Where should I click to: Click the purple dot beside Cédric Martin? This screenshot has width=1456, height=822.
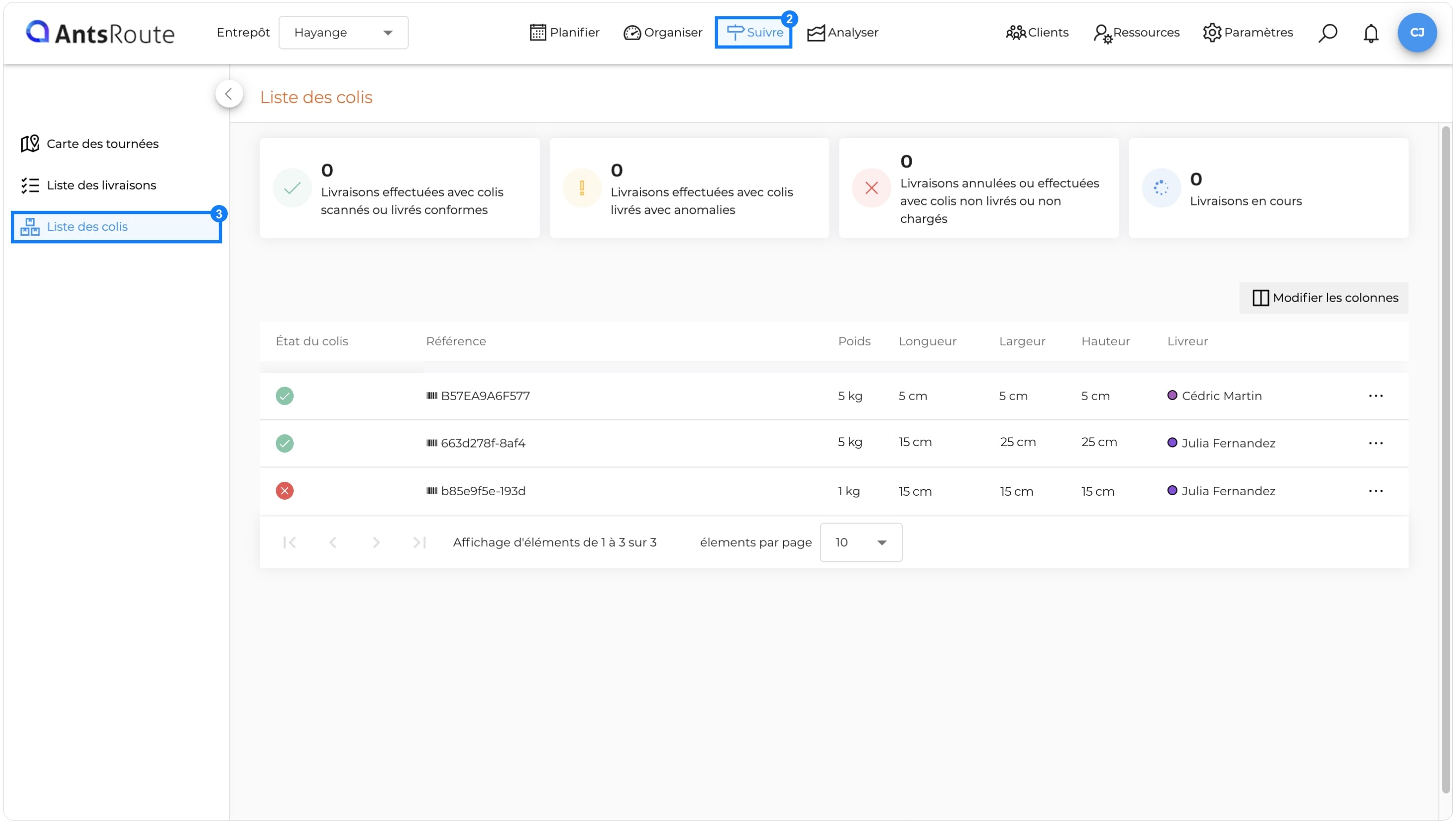coord(1172,395)
